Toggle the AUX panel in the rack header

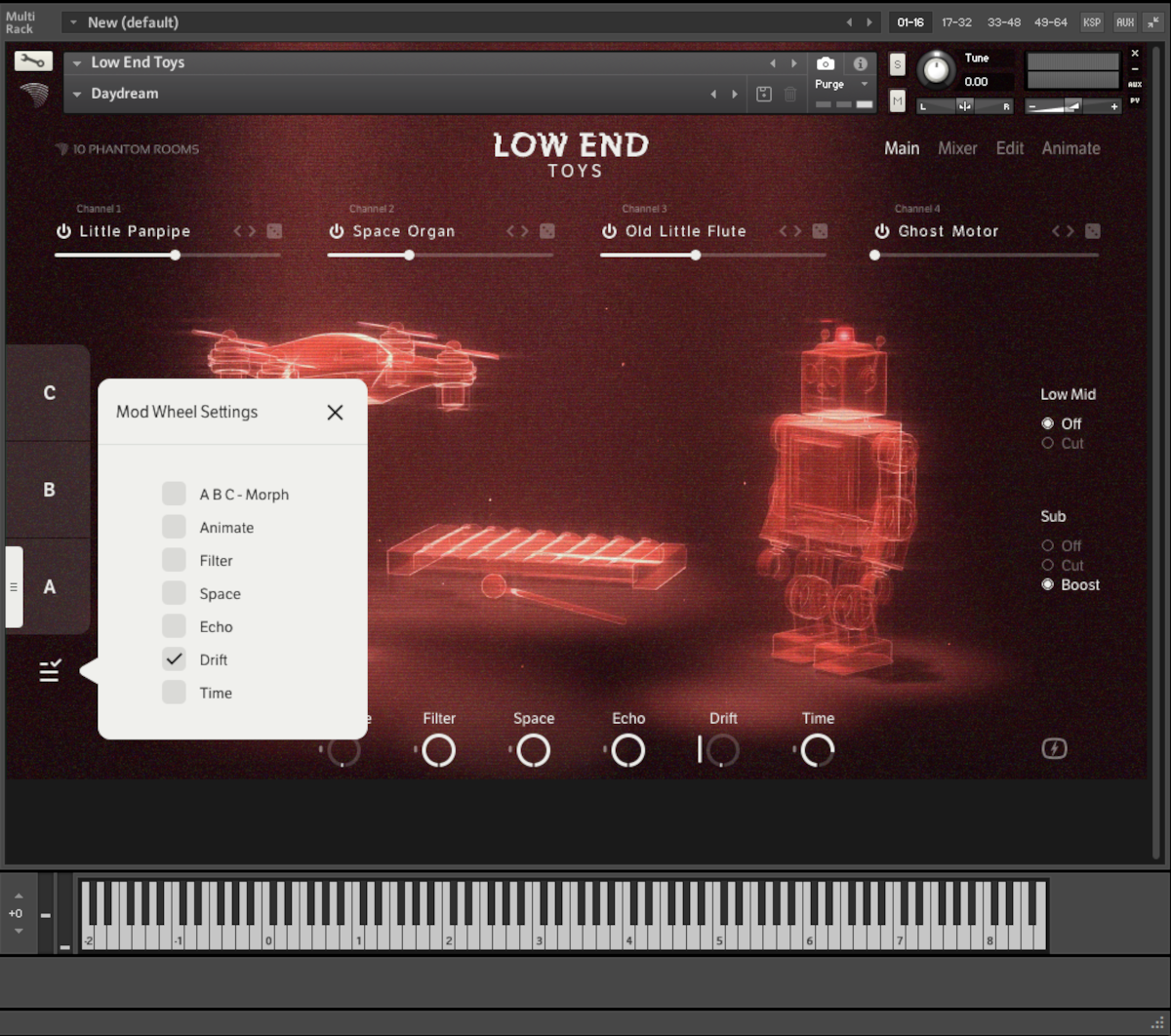click(x=1125, y=21)
